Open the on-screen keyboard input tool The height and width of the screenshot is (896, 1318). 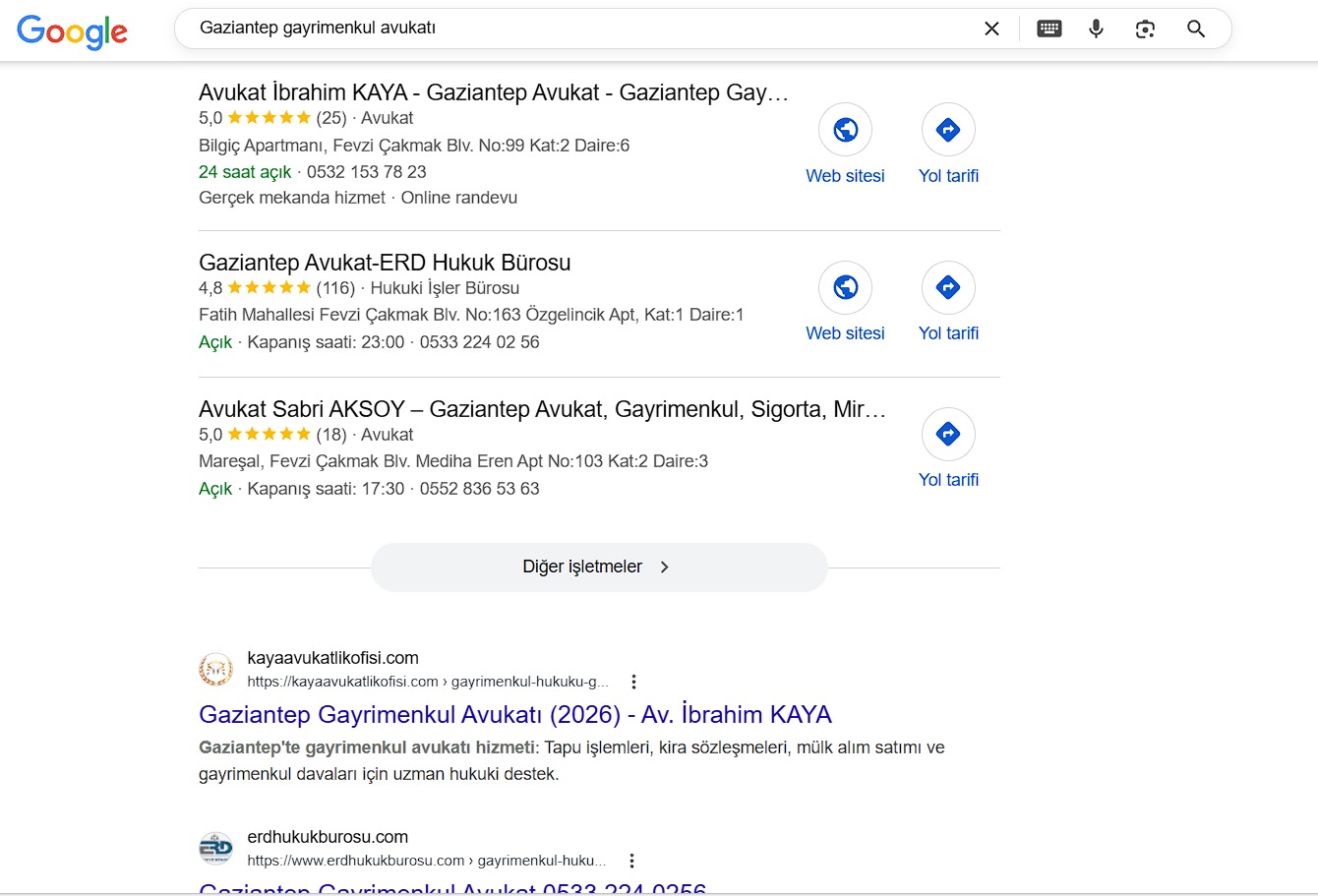1049,29
